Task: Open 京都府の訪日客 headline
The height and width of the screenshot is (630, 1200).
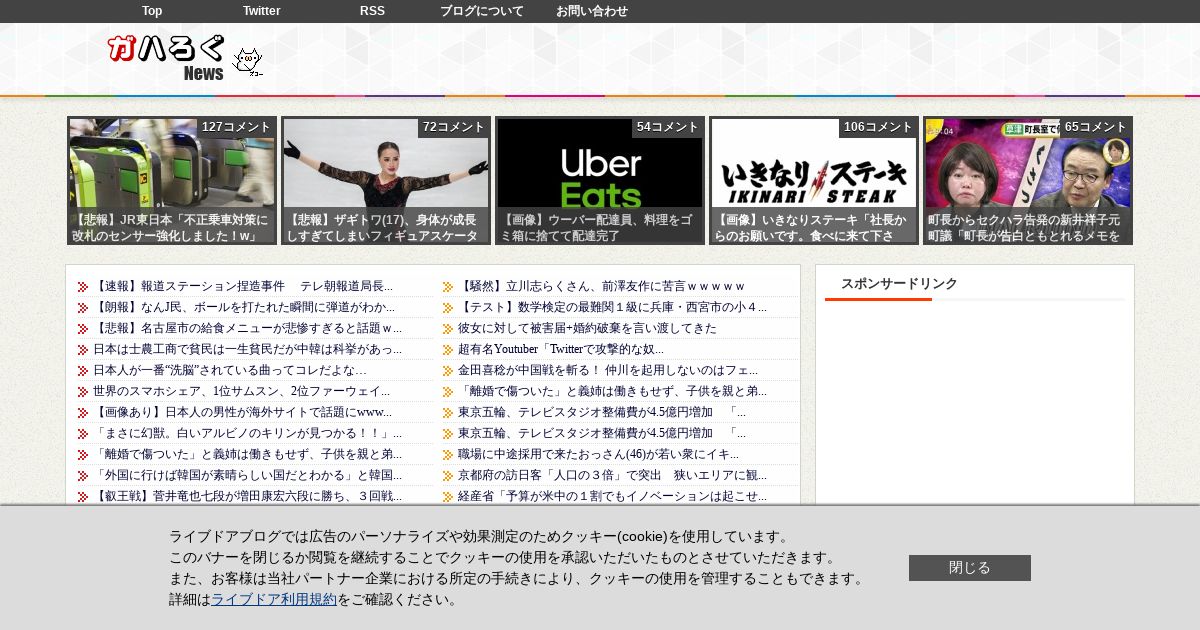Action: 612,475
